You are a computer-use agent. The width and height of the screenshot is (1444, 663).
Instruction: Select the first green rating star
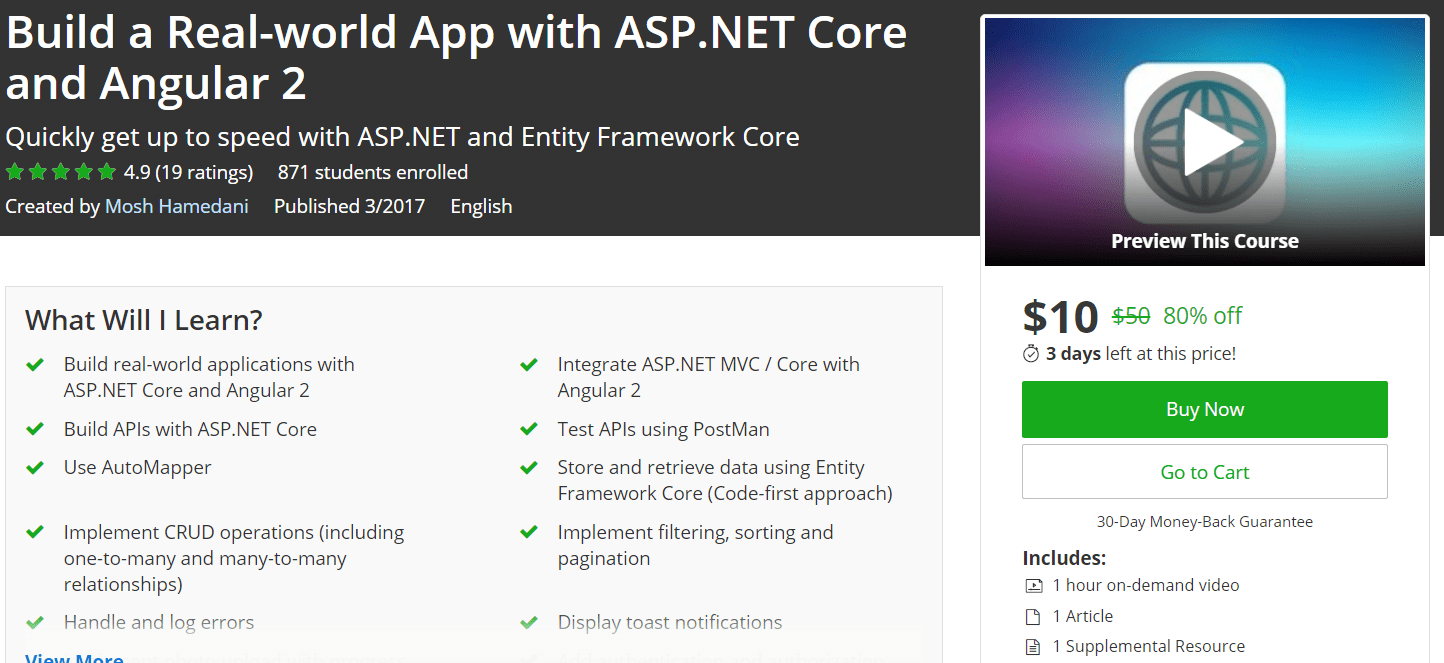coord(15,171)
